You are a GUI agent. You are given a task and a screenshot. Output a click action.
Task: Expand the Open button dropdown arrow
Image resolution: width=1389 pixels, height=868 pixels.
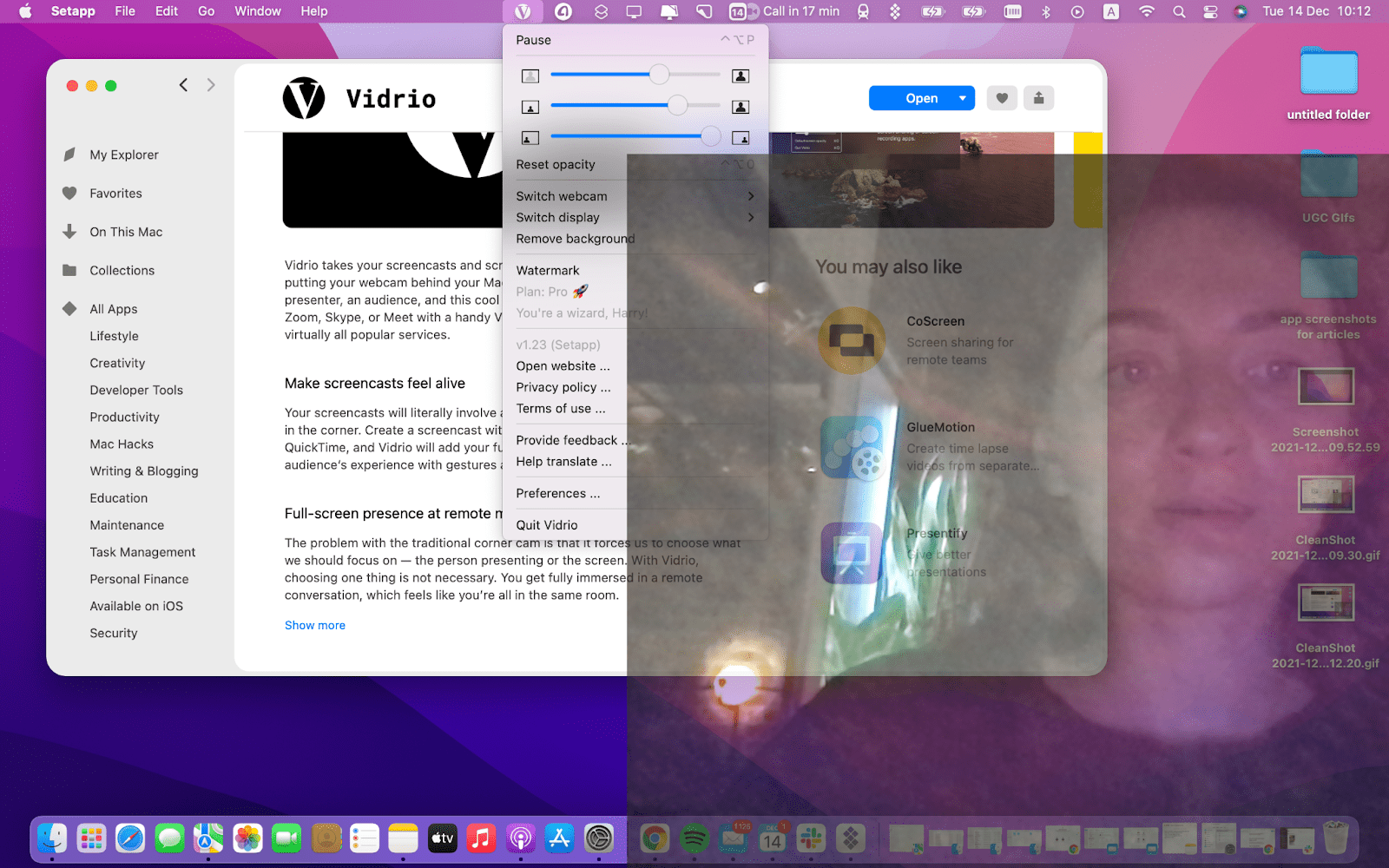tap(963, 98)
